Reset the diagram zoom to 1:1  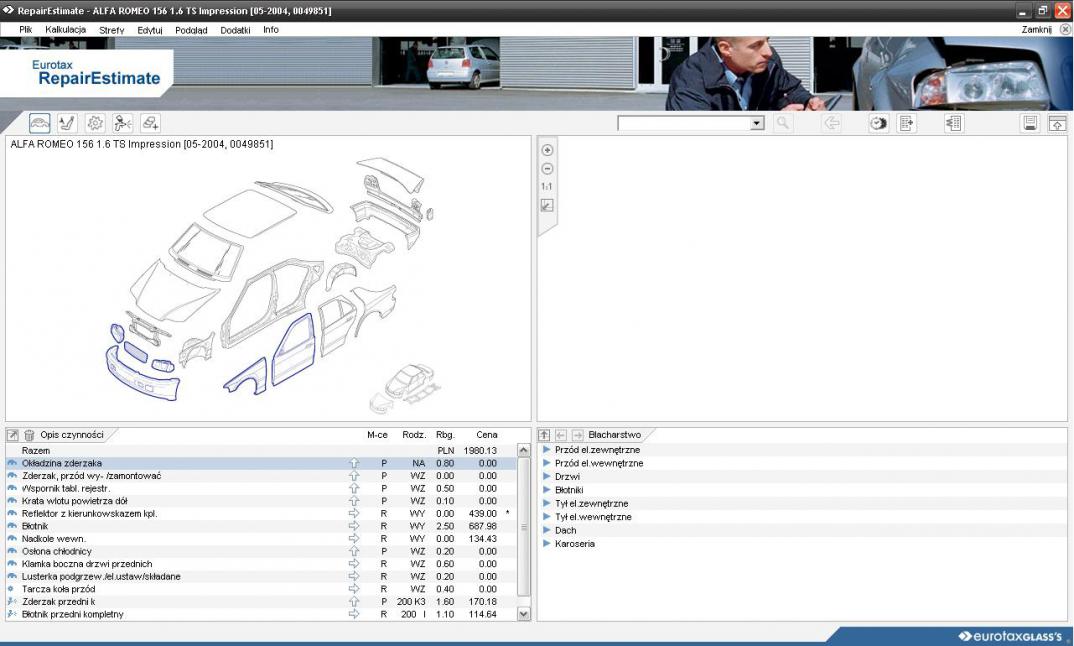(547, 187)
